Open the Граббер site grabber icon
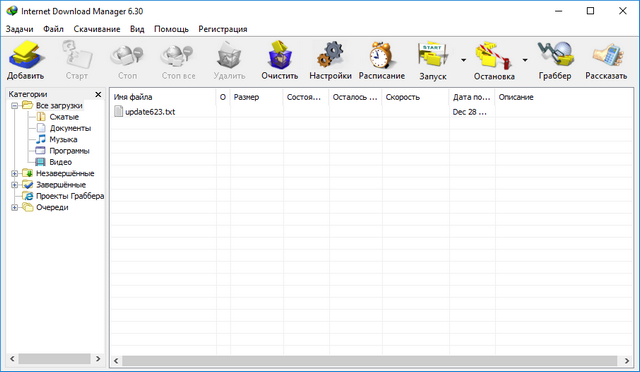 point(555,55)
